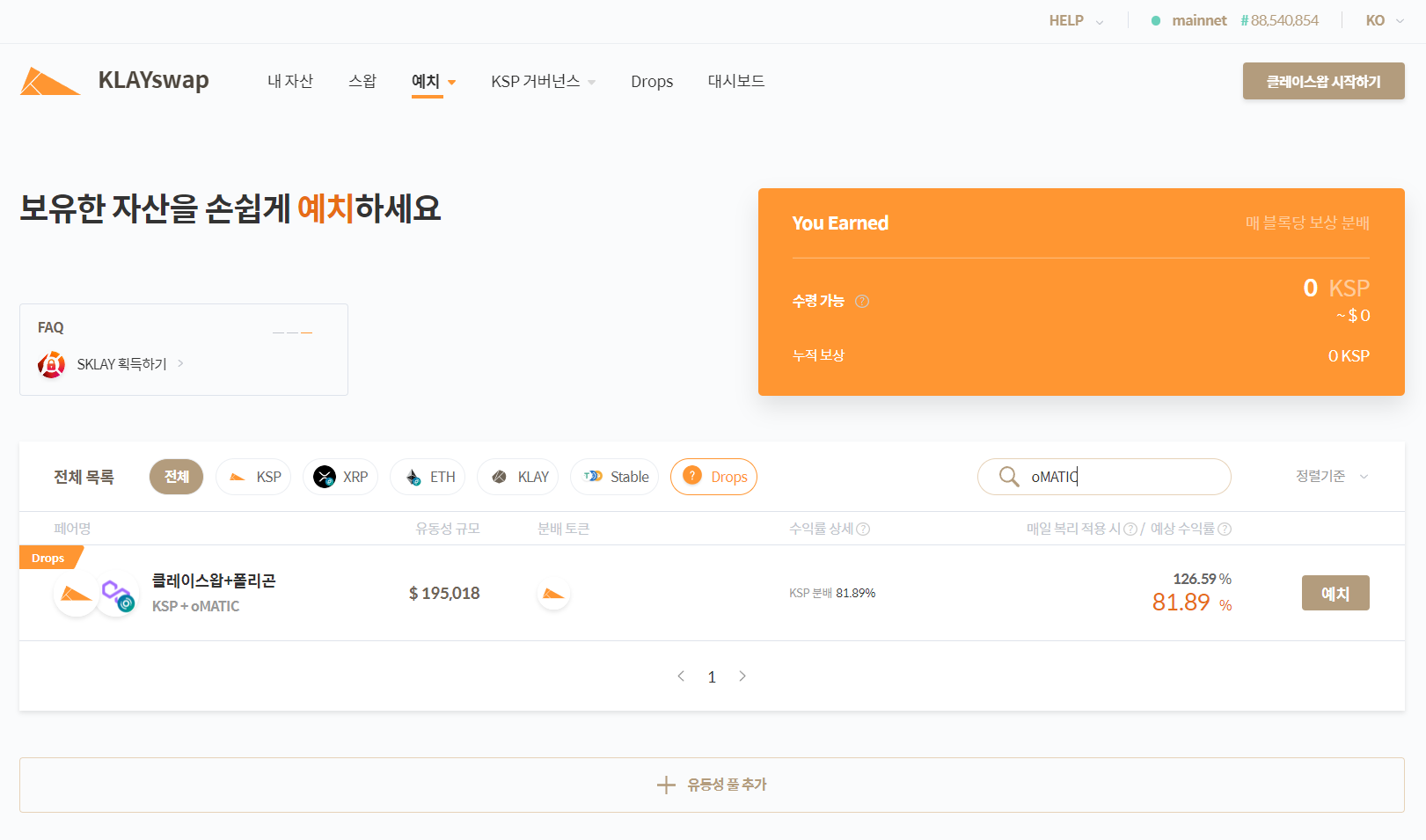Click the KSP 분배 81.89% detail

click(x=832, y=593)
